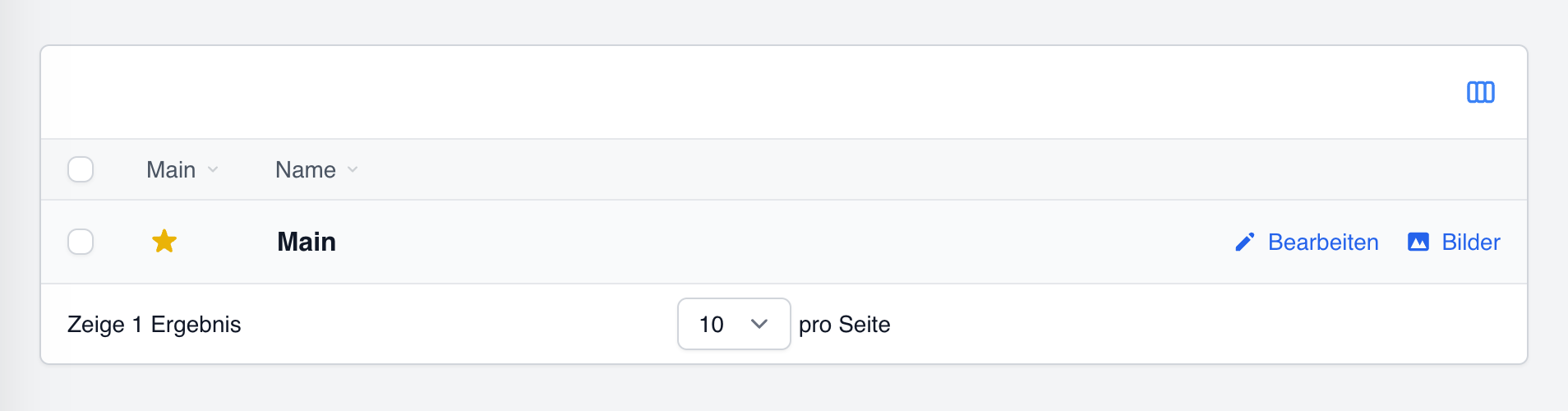Click the small arrow next to Main header
This screenshot has width=1568, height=411.
pyautogui.click(x=213, y=169)
